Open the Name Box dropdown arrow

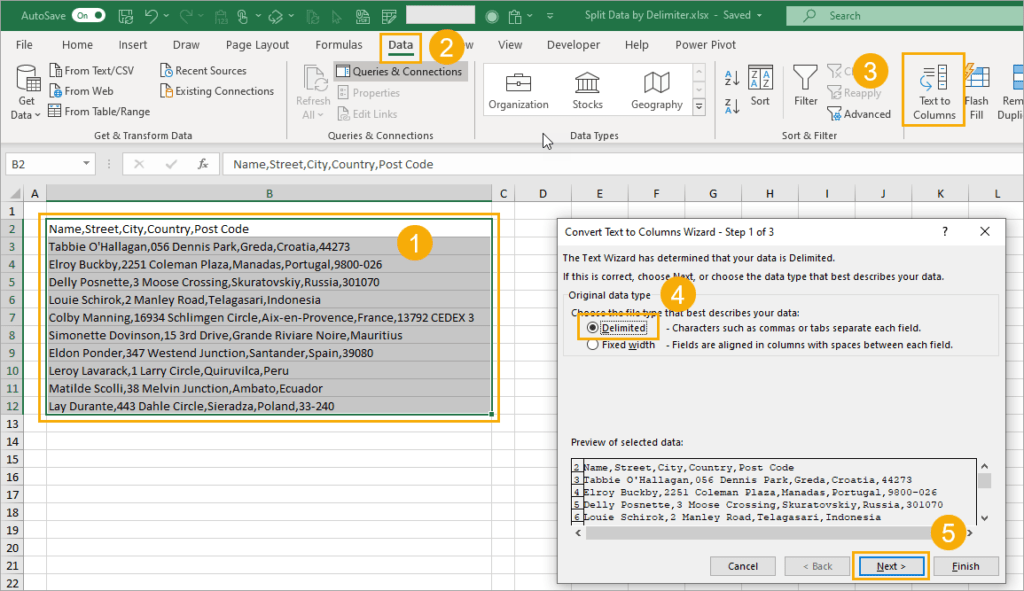coord(86,163)
